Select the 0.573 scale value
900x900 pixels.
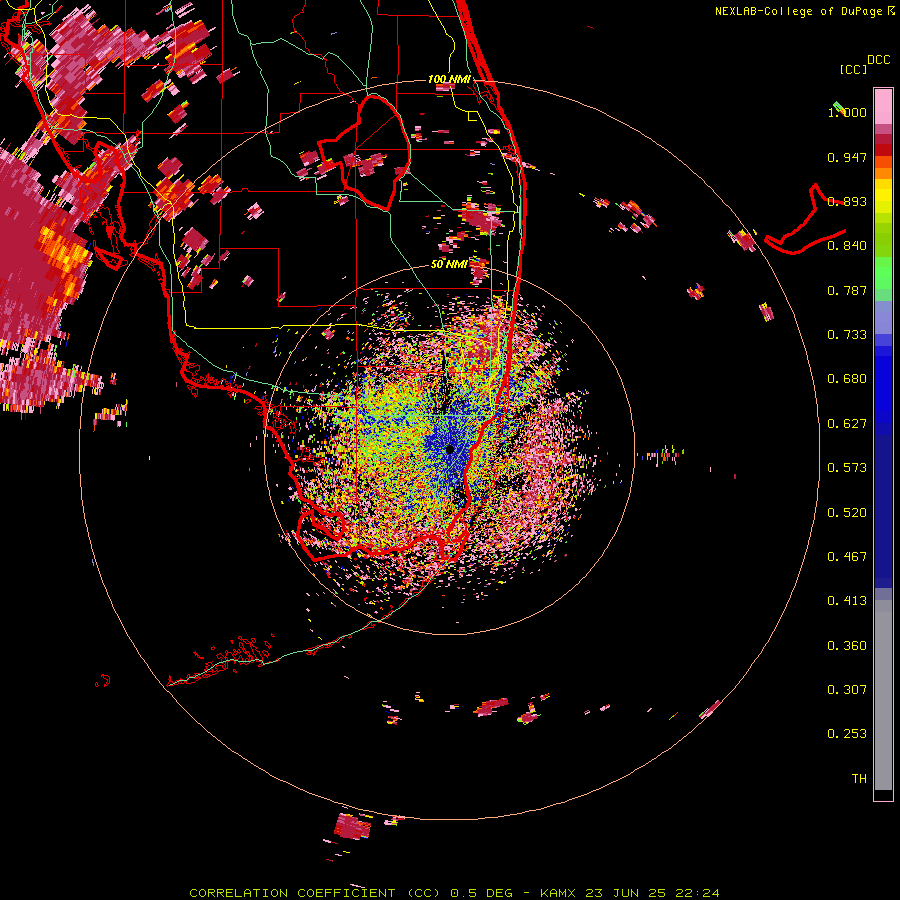[847, 468]
